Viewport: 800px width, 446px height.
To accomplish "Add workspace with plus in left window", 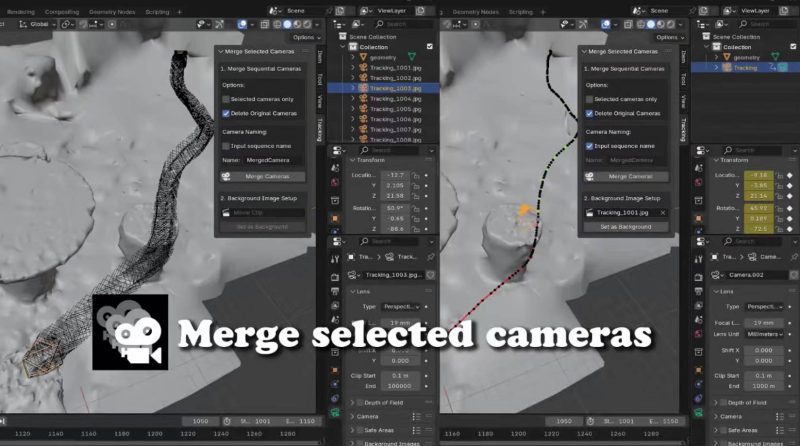I will coord(179,12).
